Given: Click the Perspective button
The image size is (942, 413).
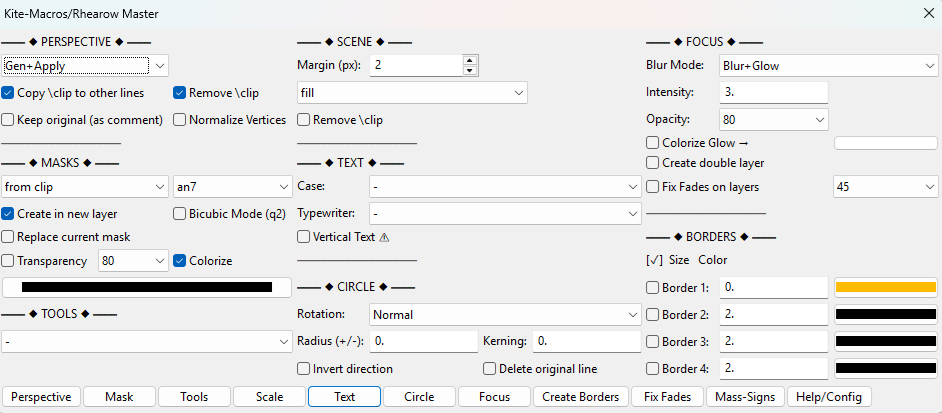Looking at the screenshot, I should (41, 397).
